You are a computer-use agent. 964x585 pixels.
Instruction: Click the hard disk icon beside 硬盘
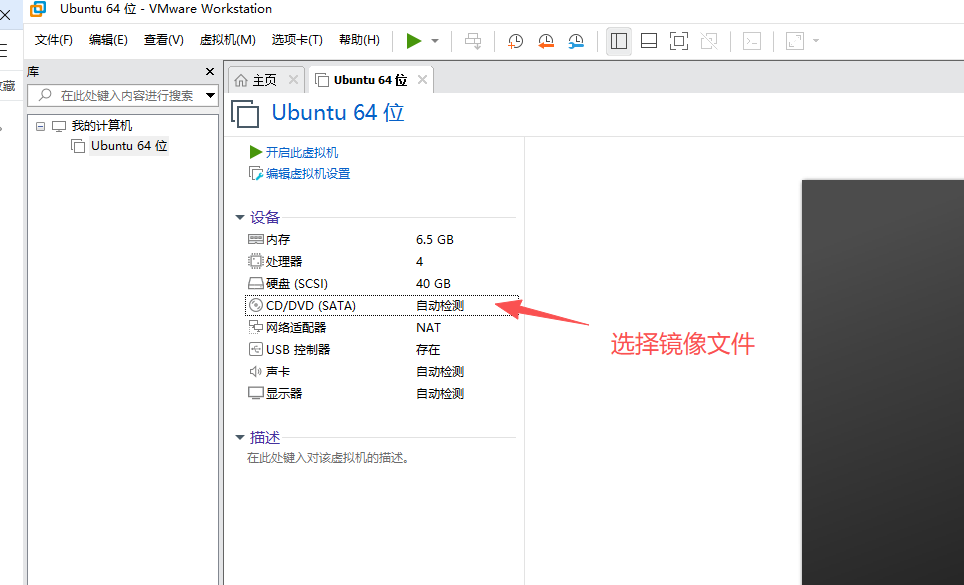click(256, 284)
